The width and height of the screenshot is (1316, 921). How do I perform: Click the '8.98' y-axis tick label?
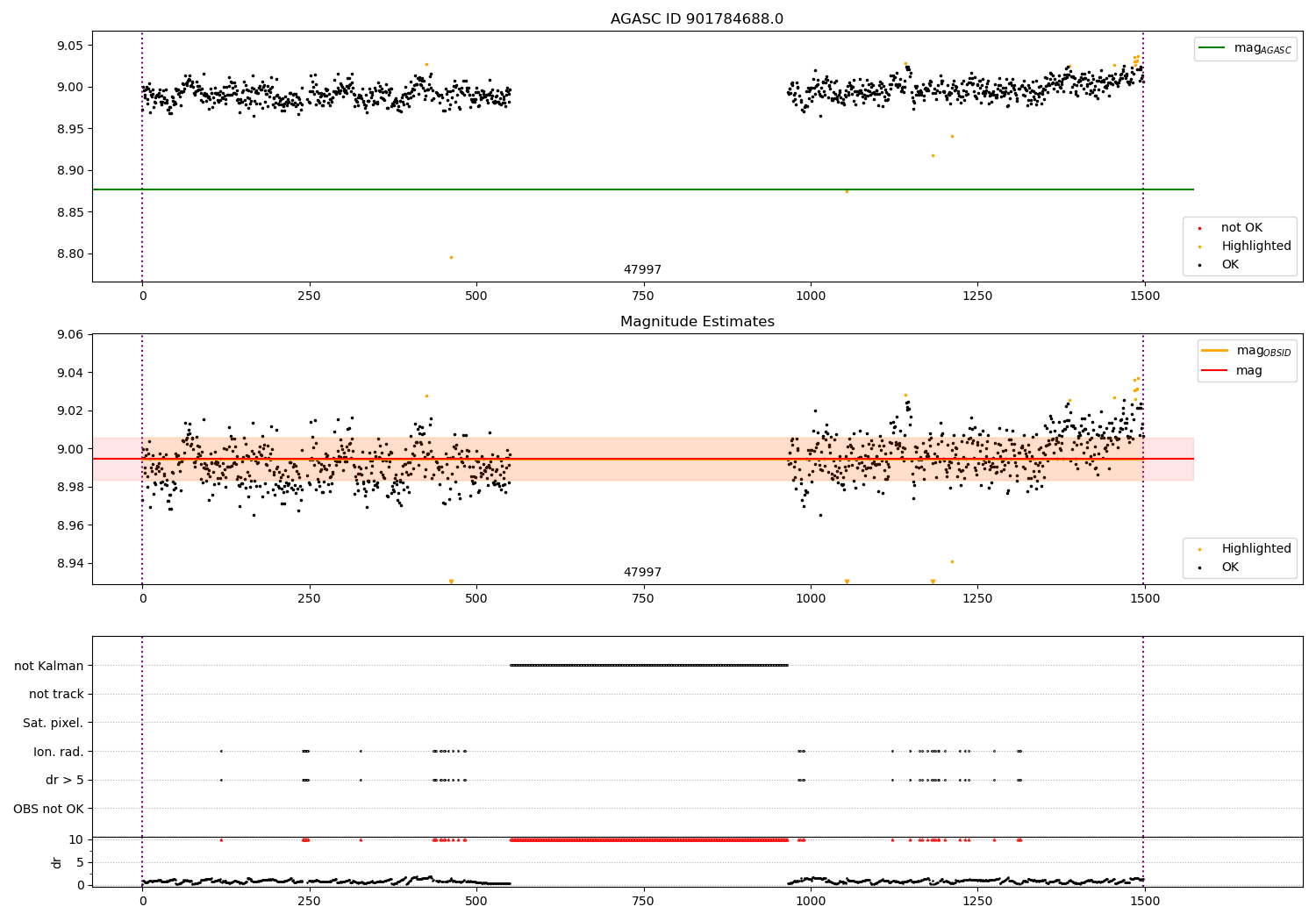click(70, 488)
